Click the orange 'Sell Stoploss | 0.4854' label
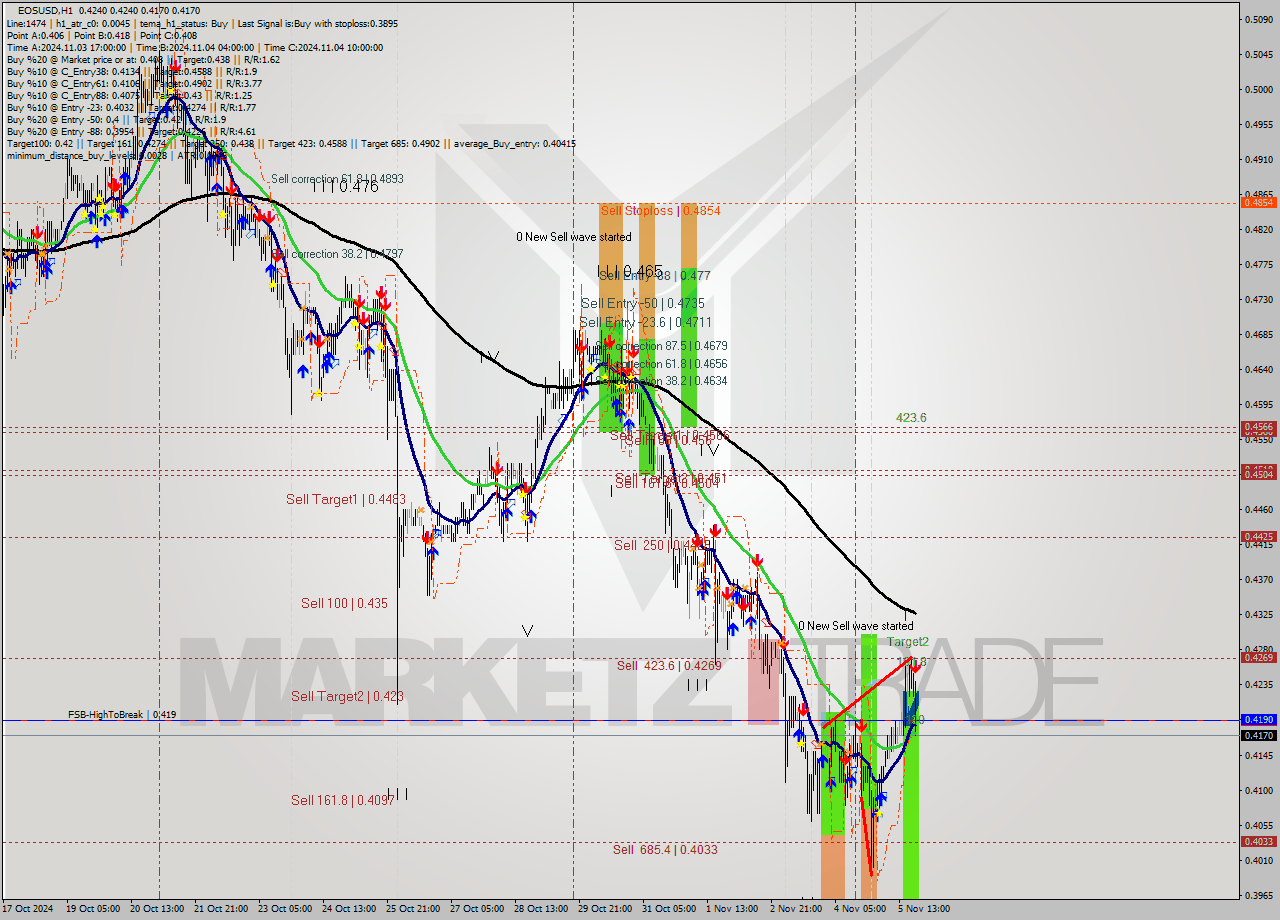 coord(660,211)
